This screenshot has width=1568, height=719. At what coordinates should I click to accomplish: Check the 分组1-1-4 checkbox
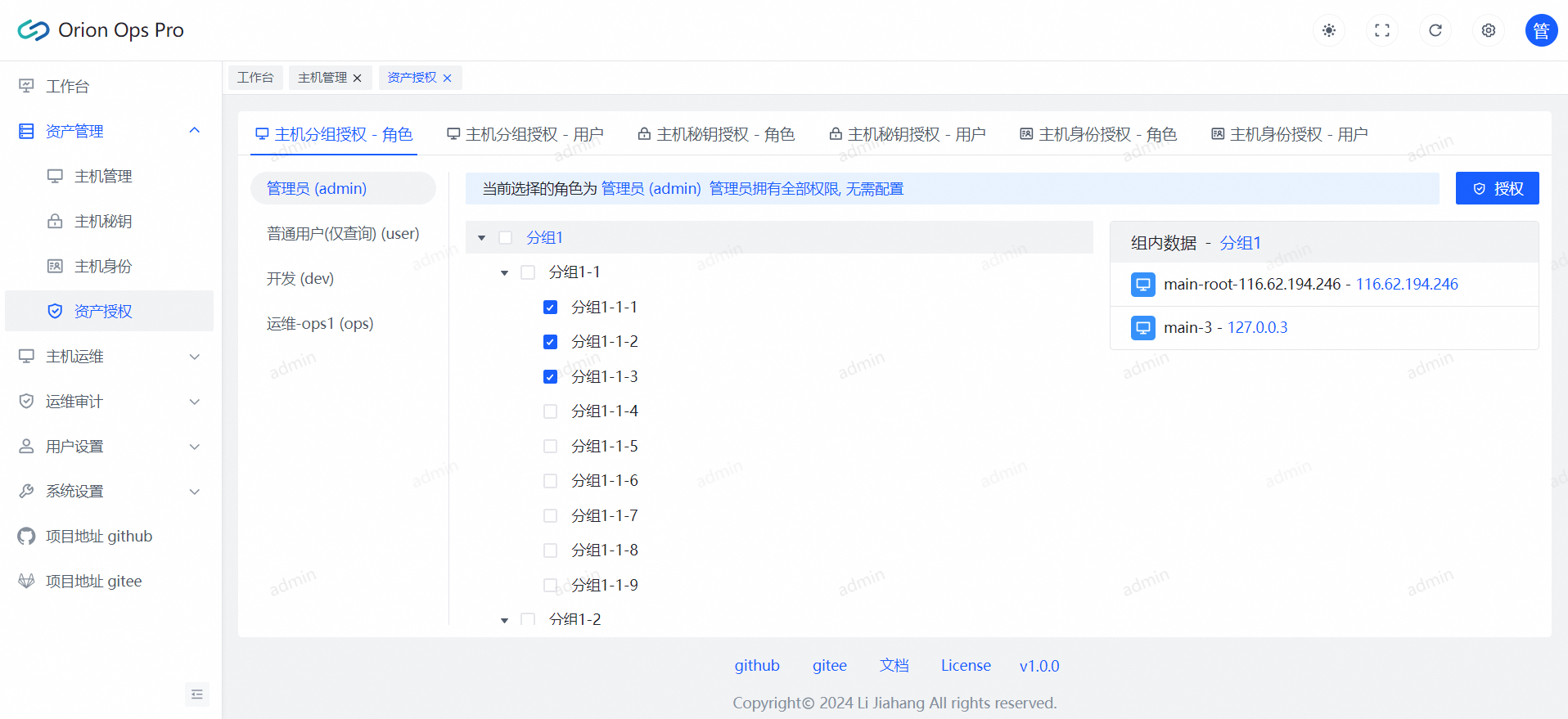[550, 411]
